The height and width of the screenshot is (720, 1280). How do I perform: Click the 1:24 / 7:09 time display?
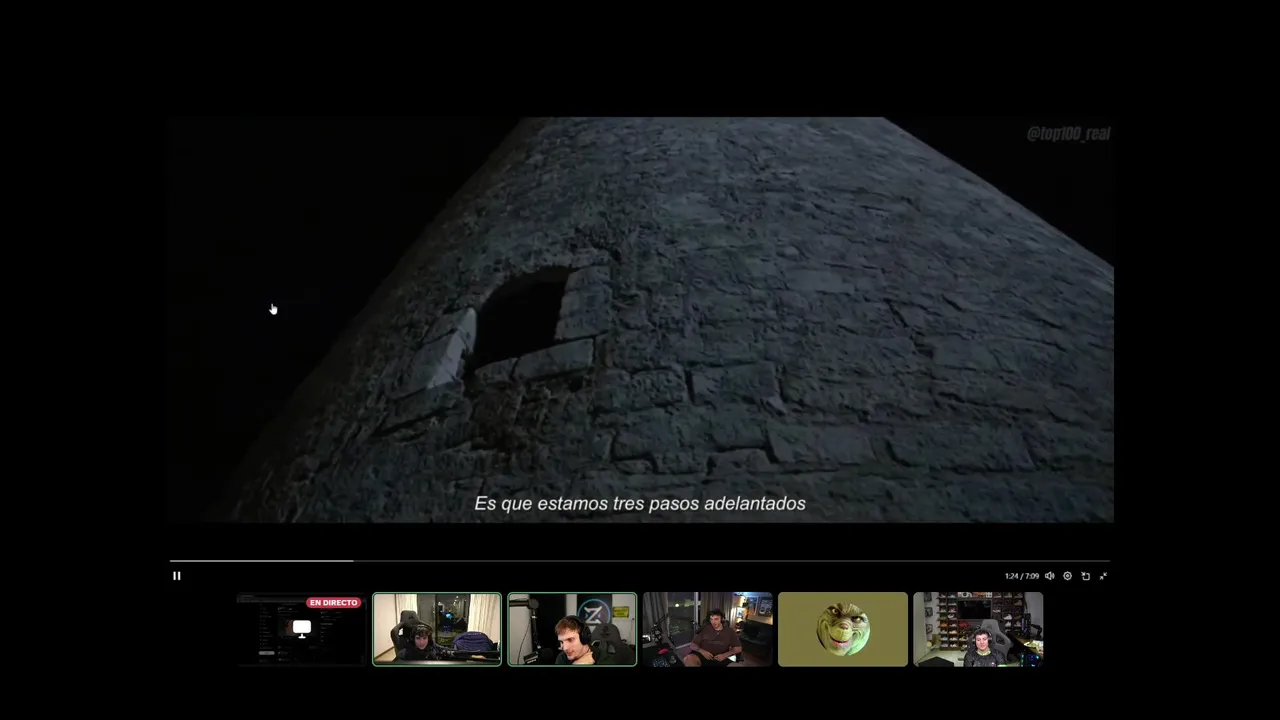tap(1021, 576)
